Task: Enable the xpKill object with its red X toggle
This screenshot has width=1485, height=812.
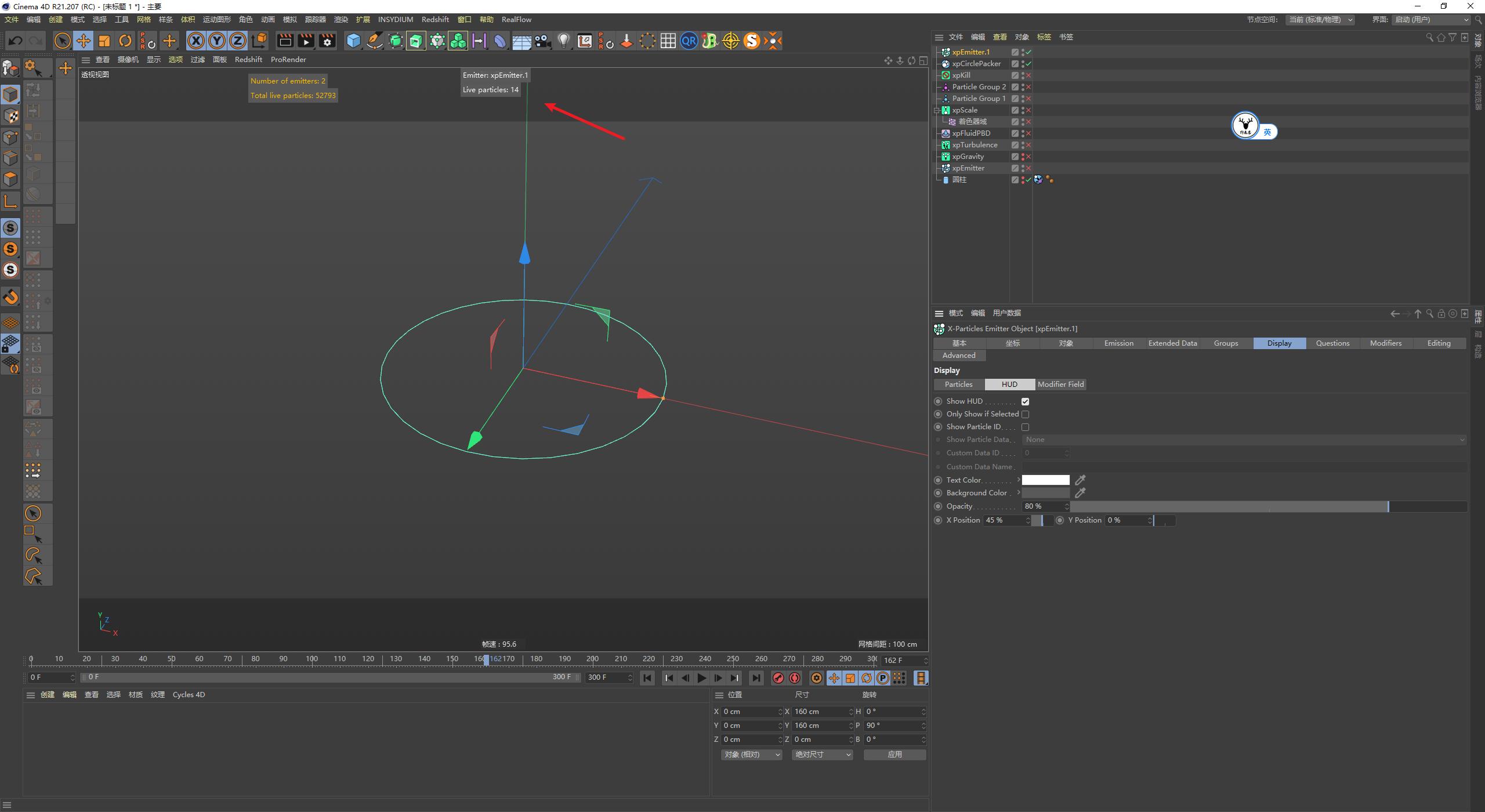Action: click(1028, 75)
